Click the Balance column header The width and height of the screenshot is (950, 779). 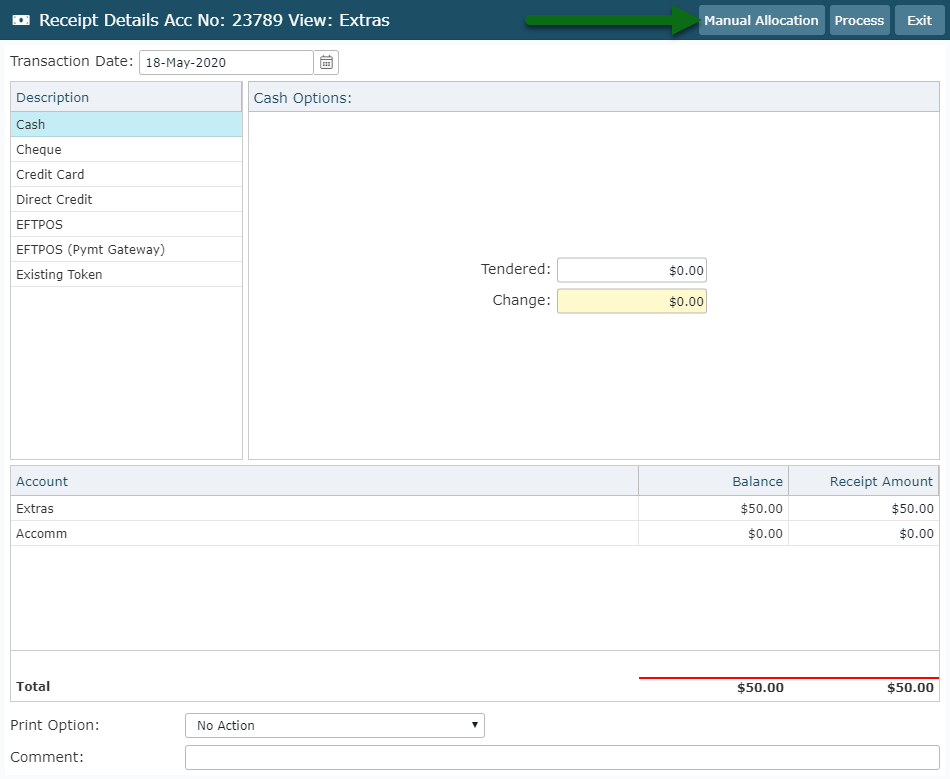click(714, 482)
